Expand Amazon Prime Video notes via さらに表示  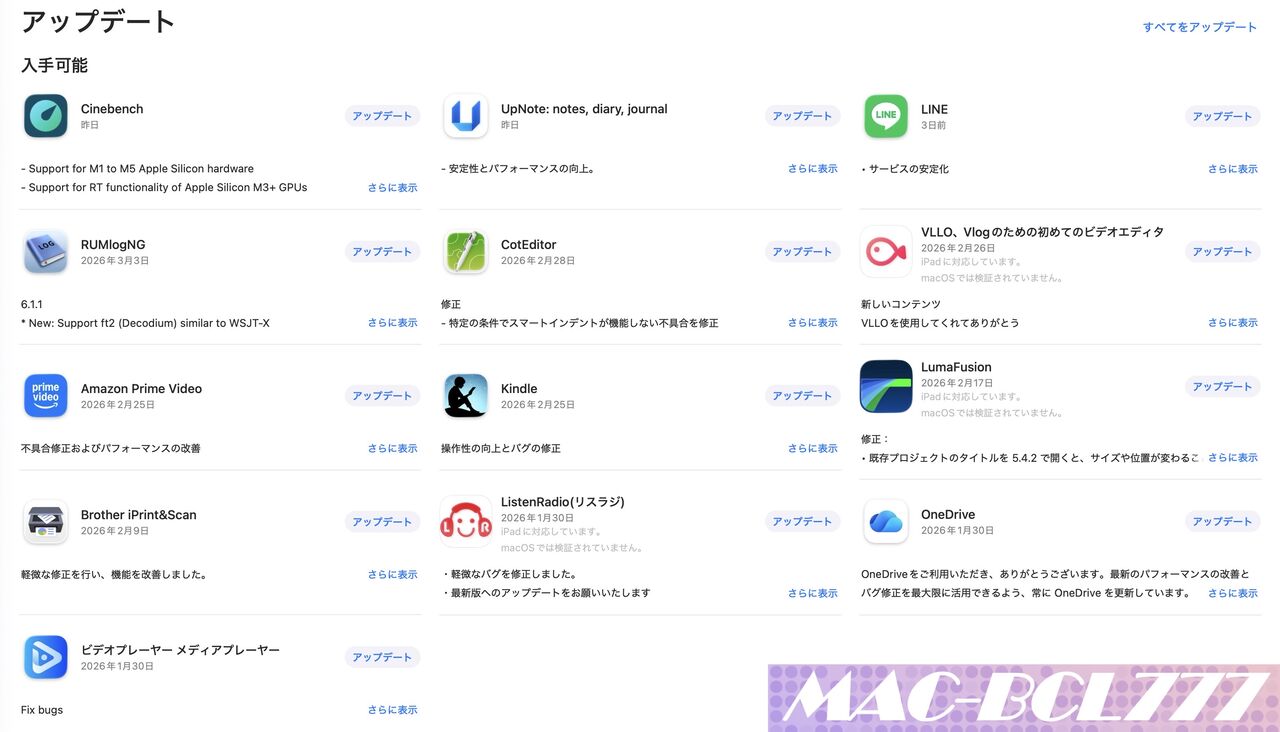(392, 449)
